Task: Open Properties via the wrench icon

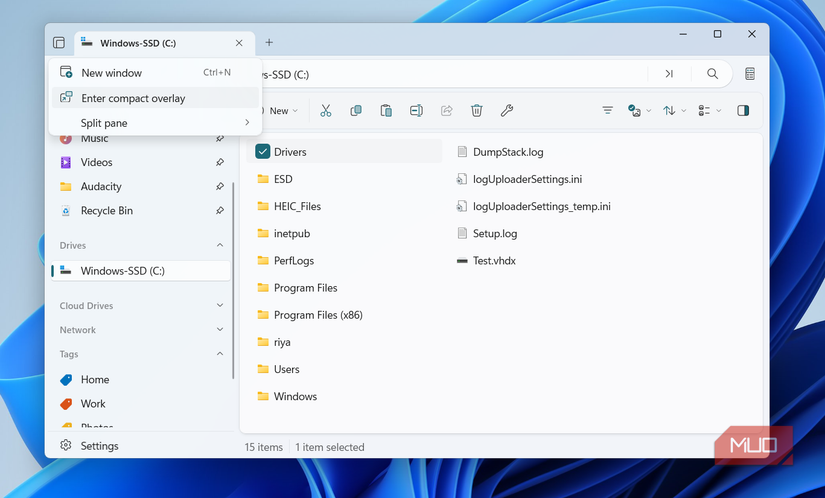Action: [x=507, y=111]
